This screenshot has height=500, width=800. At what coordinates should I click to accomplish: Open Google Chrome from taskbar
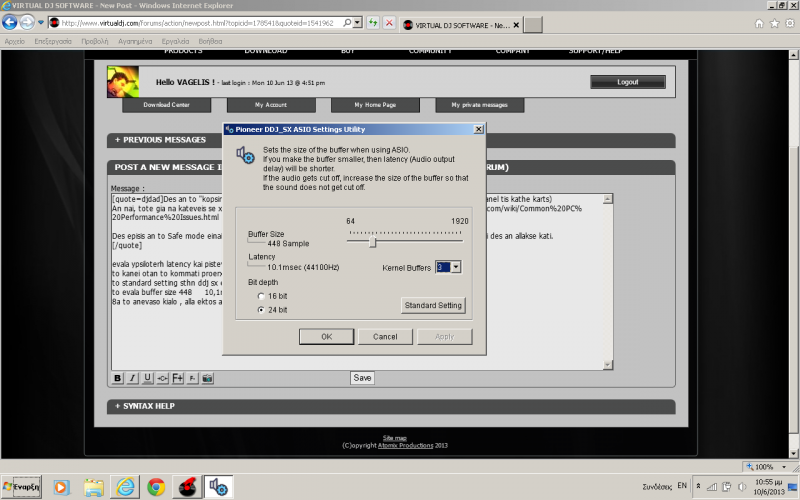tap(156, 487)
